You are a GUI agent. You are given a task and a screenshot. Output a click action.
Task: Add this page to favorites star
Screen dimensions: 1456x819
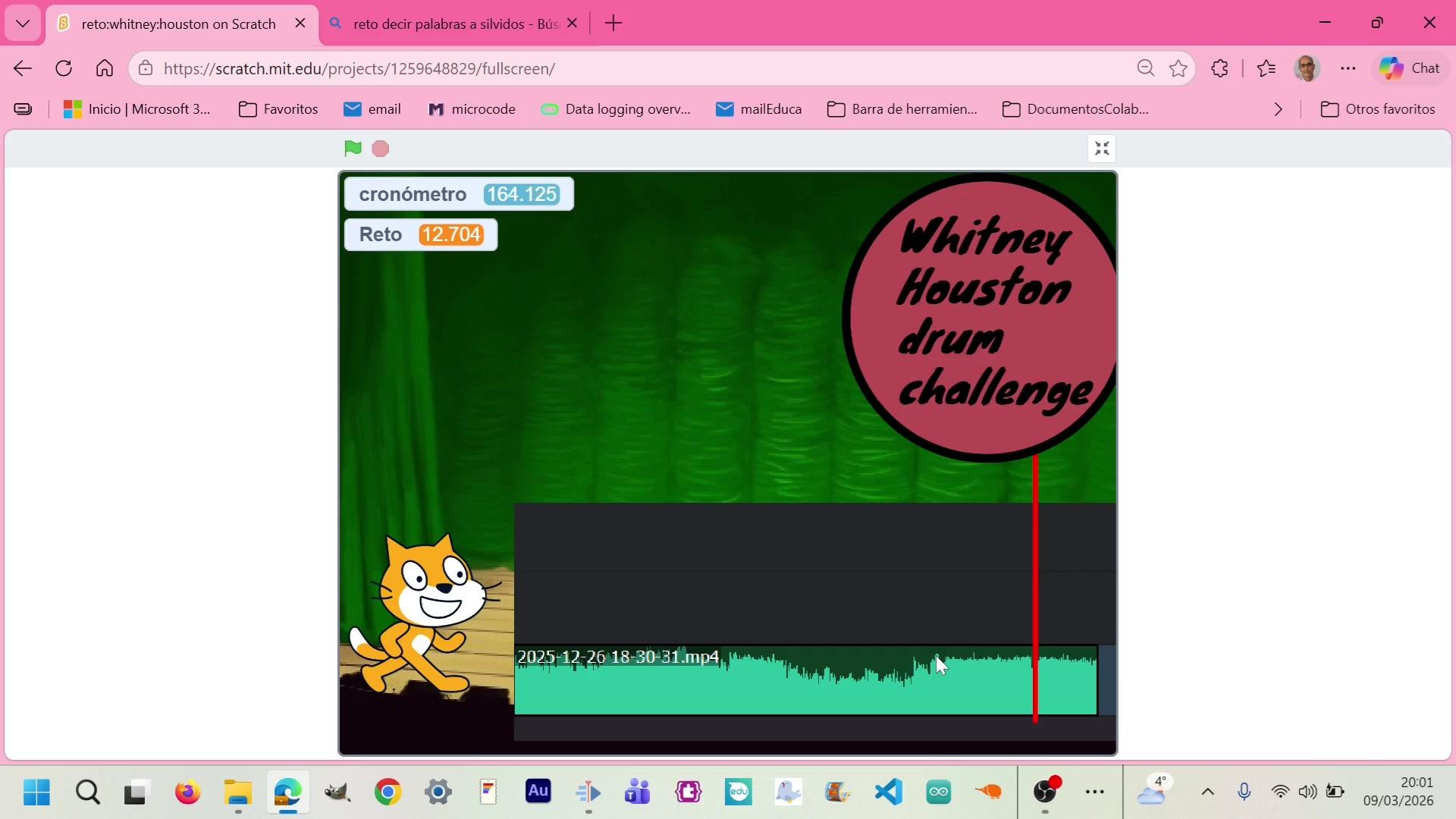coord(1178,69)
